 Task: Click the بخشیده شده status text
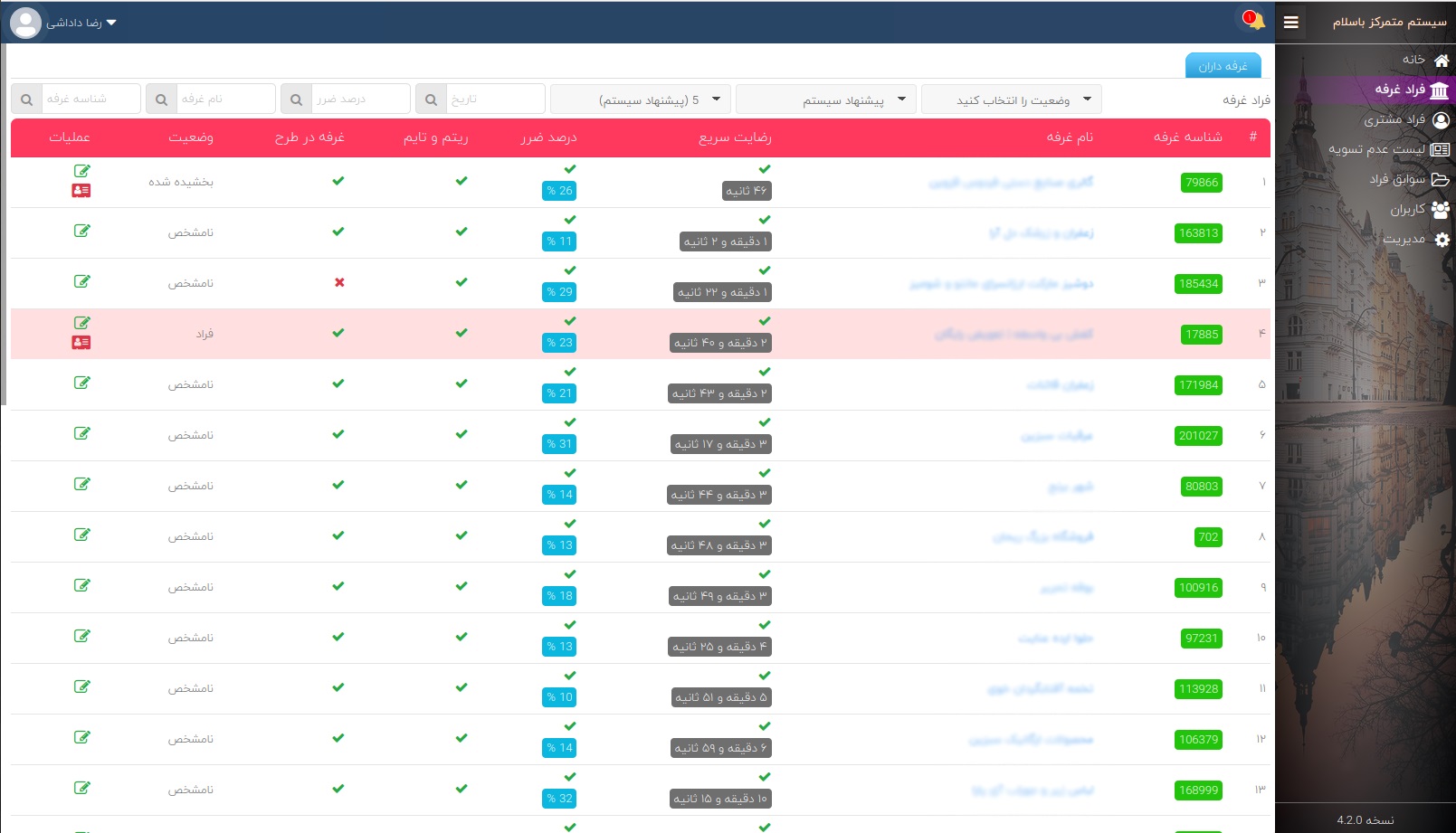pos(181,182)
